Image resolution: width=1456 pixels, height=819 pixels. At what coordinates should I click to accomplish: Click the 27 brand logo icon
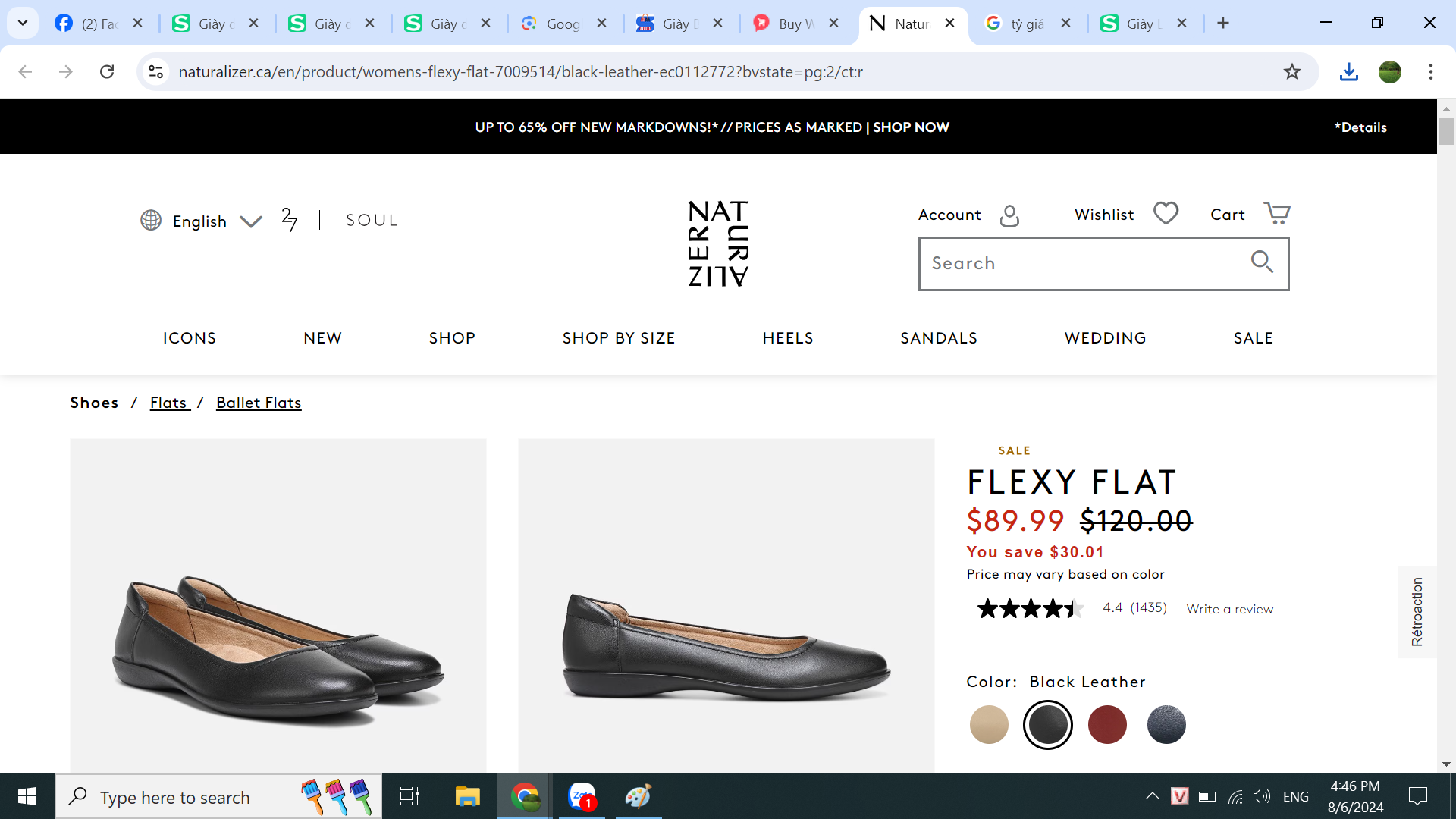click(x=289, y=220)
